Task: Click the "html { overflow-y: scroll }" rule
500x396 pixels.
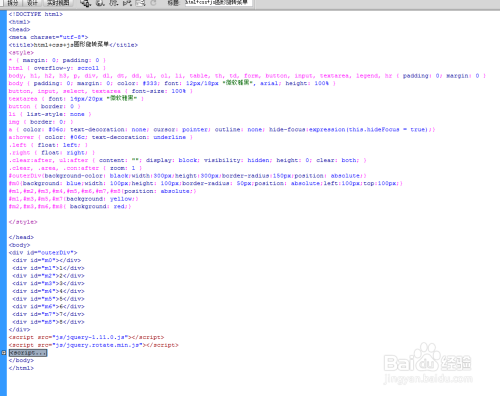Action: (57, 68)
